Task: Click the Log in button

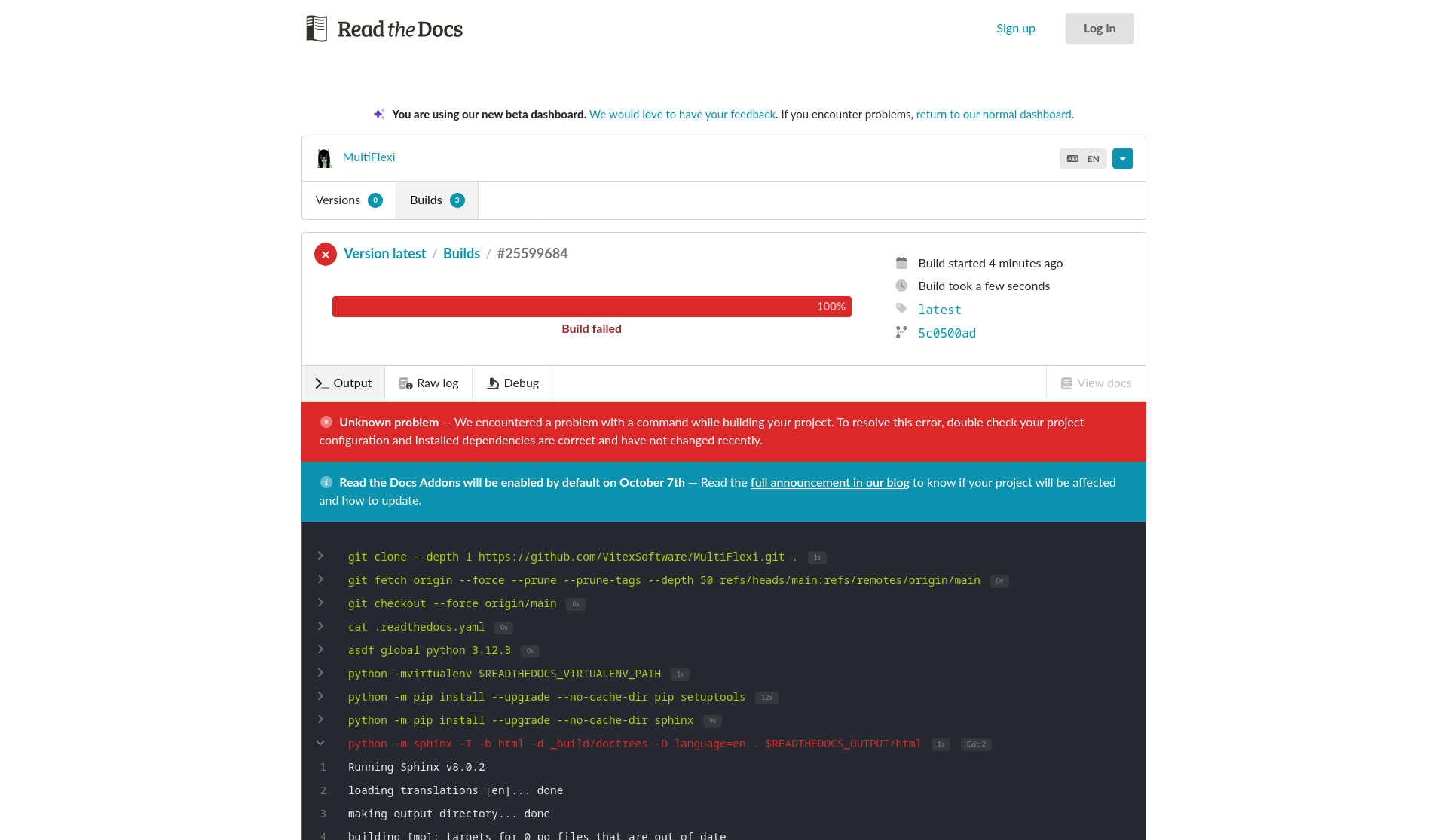Action: point(1100,29)
